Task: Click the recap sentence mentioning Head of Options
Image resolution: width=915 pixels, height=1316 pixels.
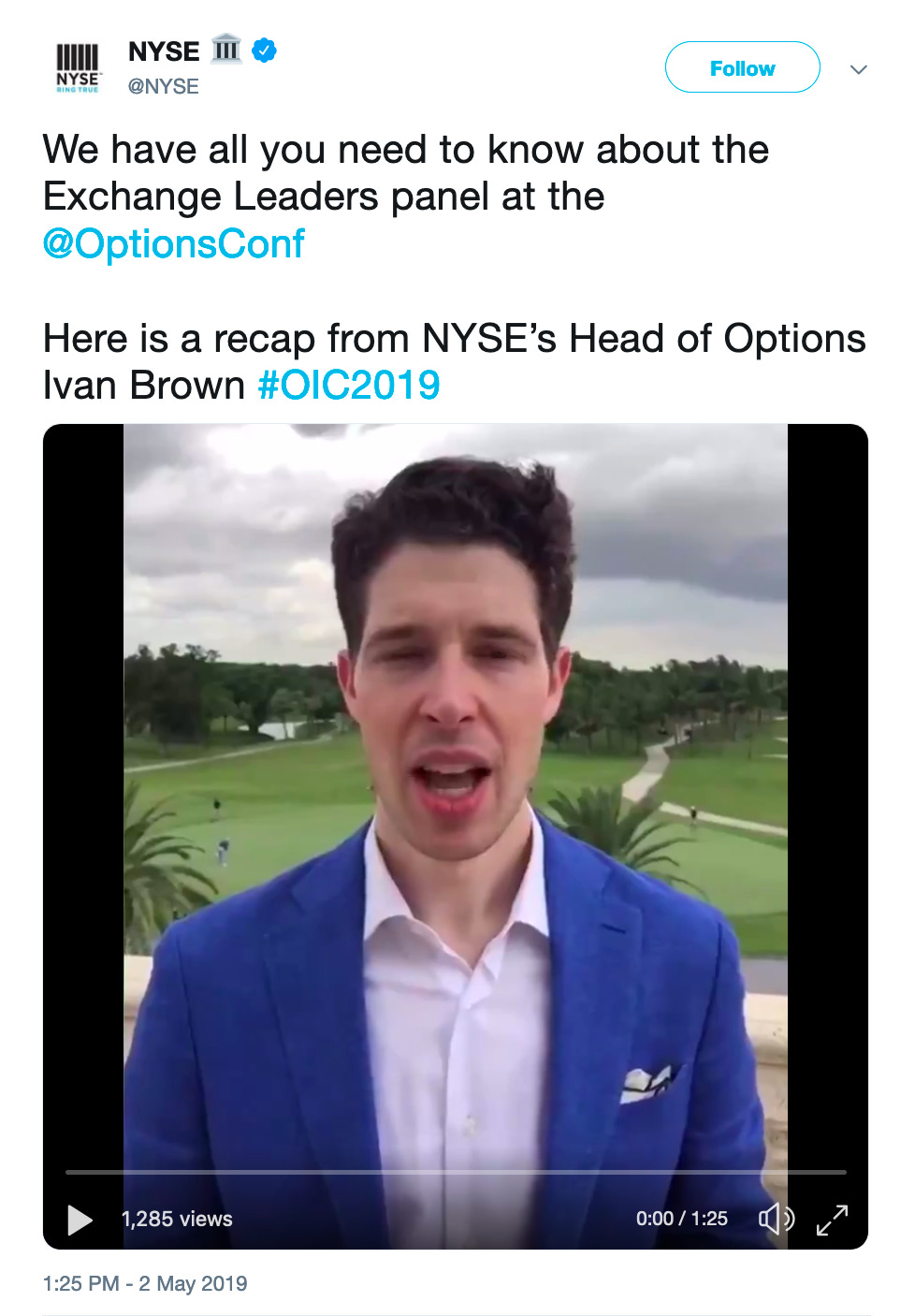Action: [x=455, y=361]
